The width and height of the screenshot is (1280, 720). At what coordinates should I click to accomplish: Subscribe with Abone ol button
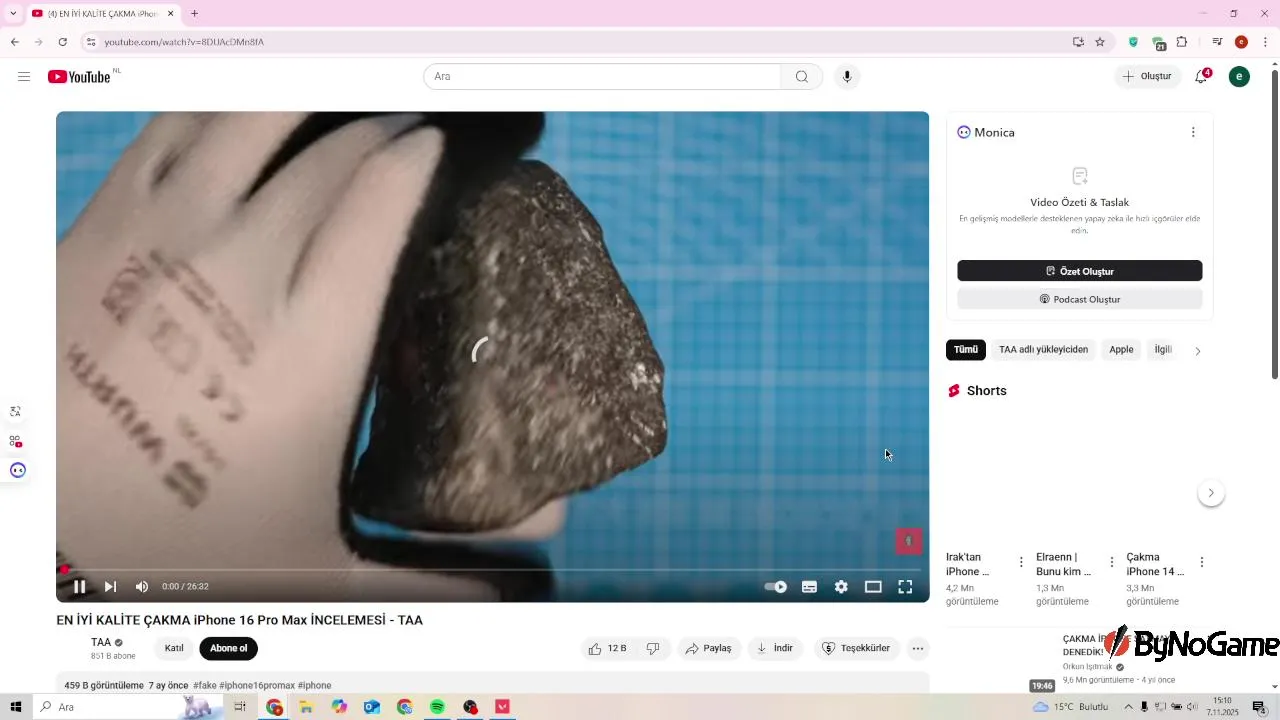tap(228, 649)
